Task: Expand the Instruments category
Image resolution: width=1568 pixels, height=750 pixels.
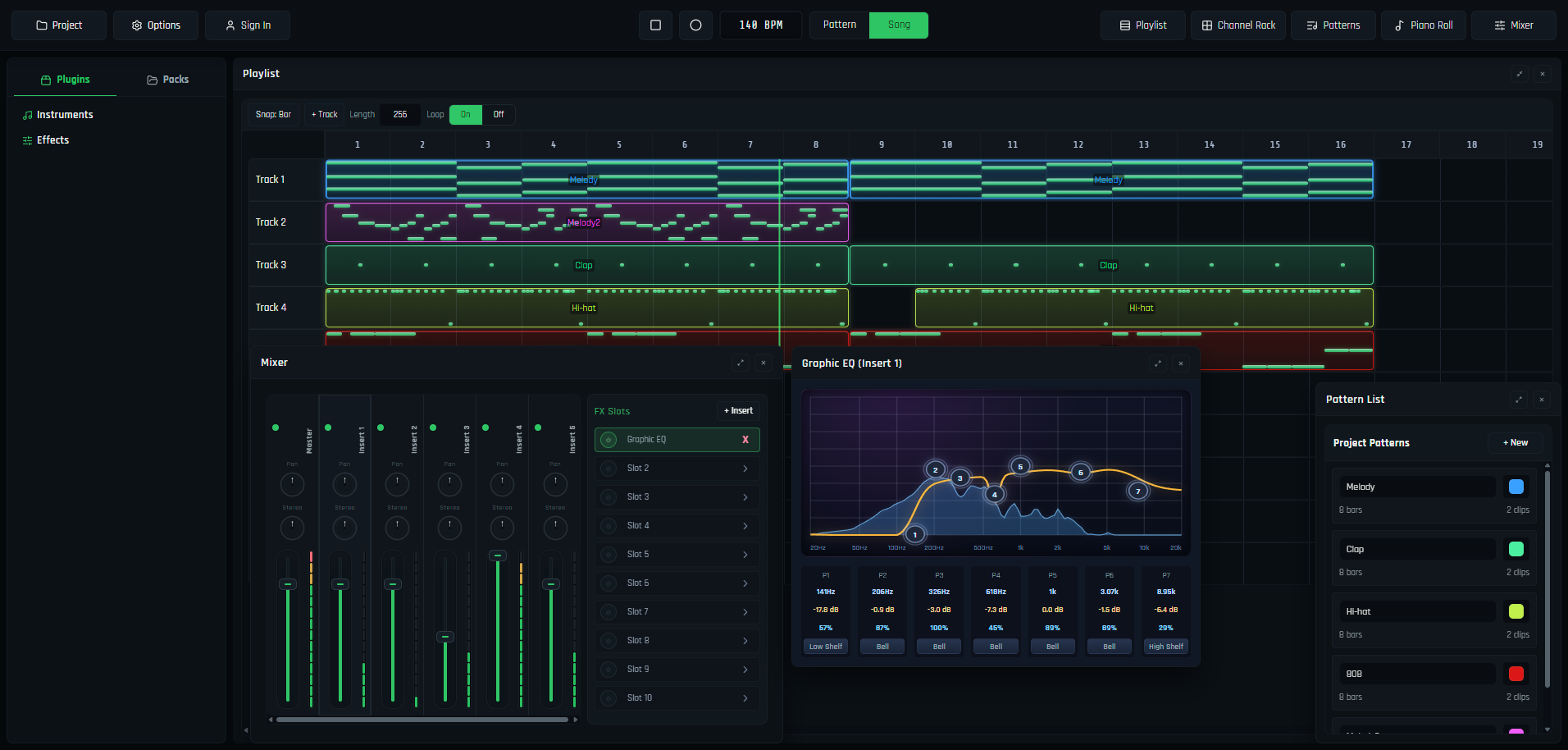Action: pyautogui.click(x=57, y=115)
